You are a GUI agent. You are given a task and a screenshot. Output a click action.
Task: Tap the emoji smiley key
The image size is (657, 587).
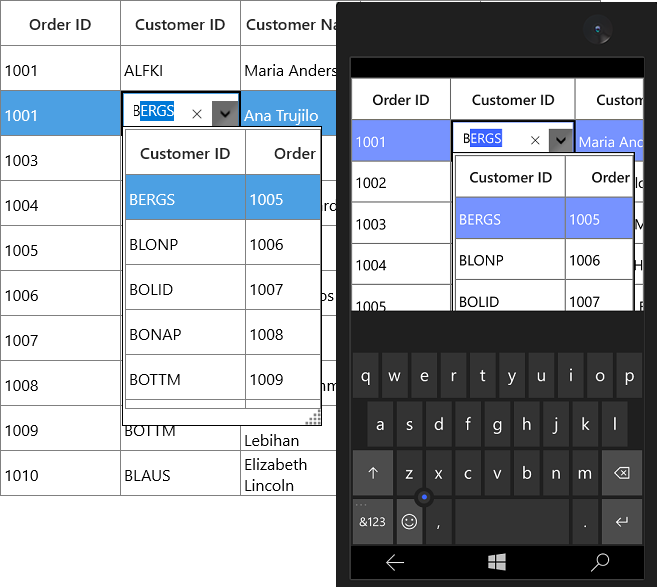click(409, 521)
